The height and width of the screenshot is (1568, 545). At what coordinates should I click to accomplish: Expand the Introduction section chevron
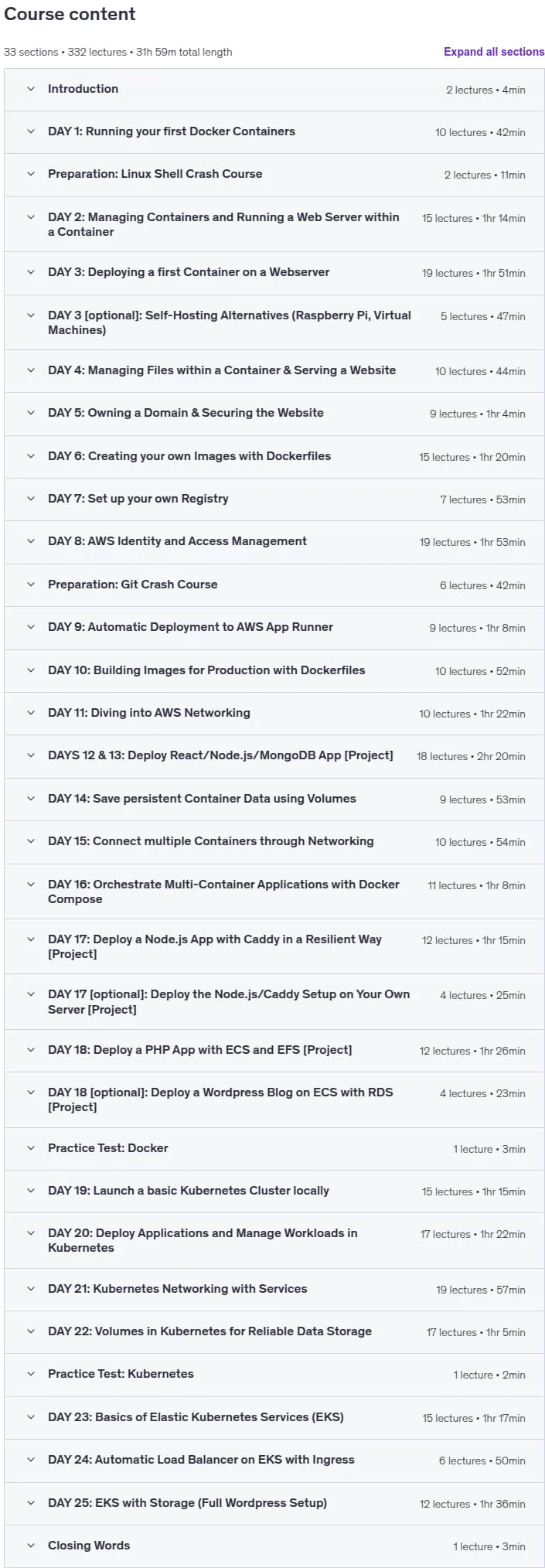pos(31,89)
